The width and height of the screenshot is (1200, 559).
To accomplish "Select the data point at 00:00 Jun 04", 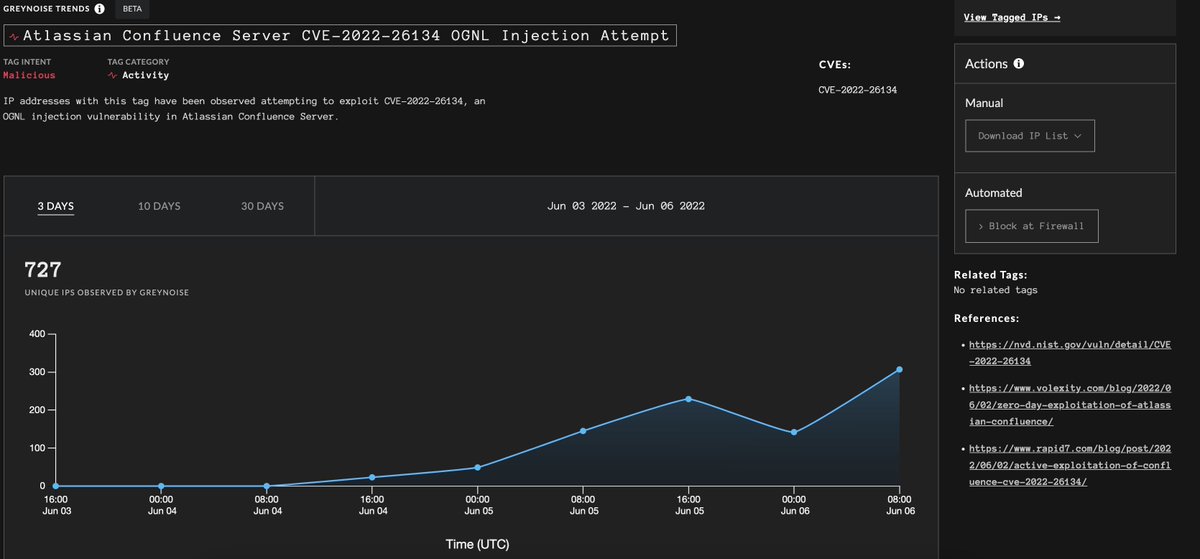I will (161, 486).
